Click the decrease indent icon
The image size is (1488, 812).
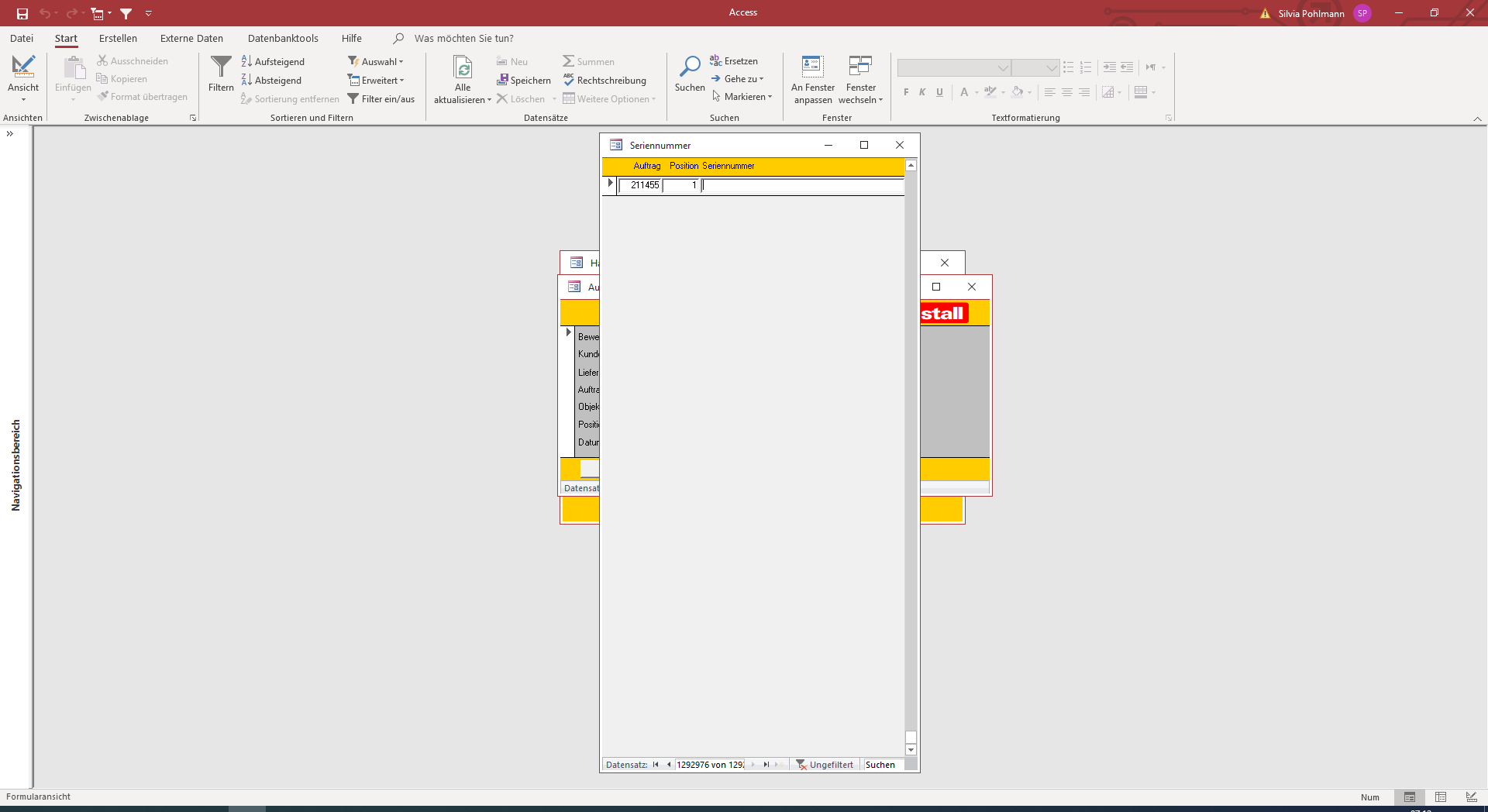1127,67
